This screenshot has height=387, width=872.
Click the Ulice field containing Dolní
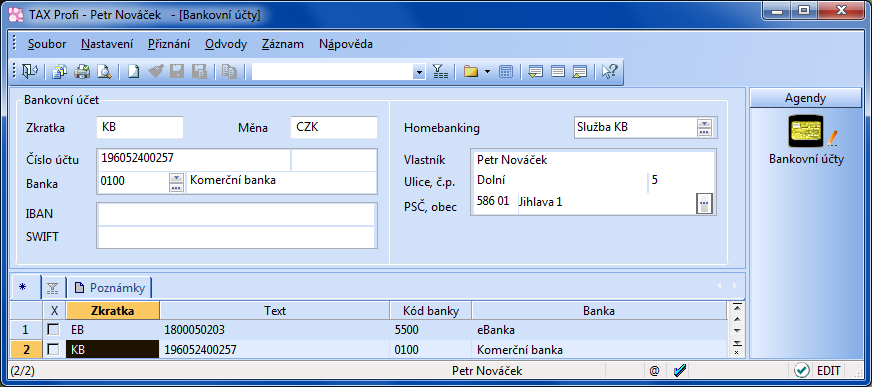[x=559, y=181]
